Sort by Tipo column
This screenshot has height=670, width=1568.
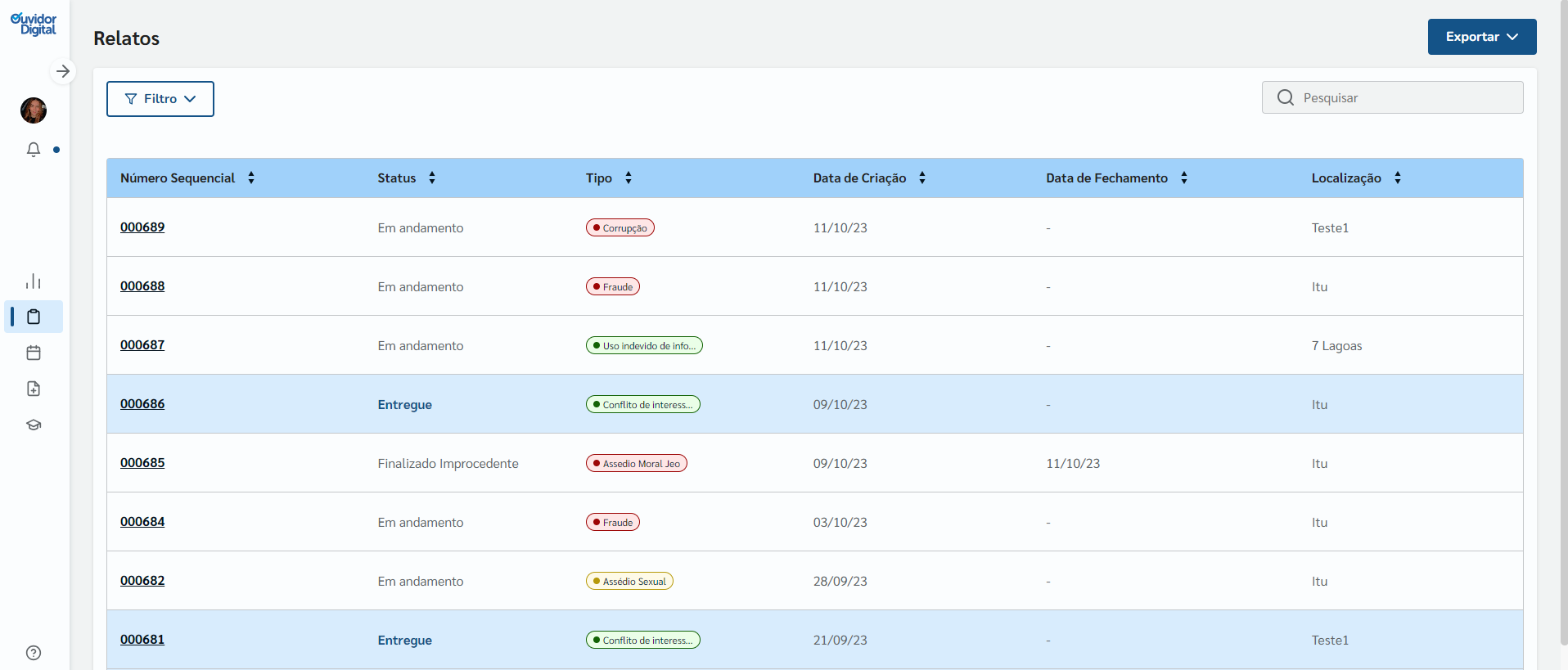629,178
